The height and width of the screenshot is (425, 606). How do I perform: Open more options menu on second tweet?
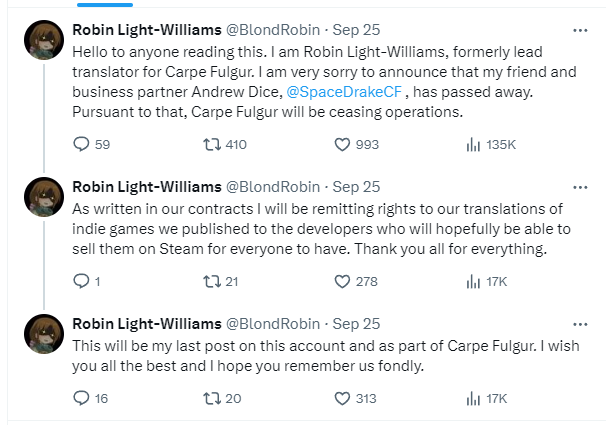(580, 187)
